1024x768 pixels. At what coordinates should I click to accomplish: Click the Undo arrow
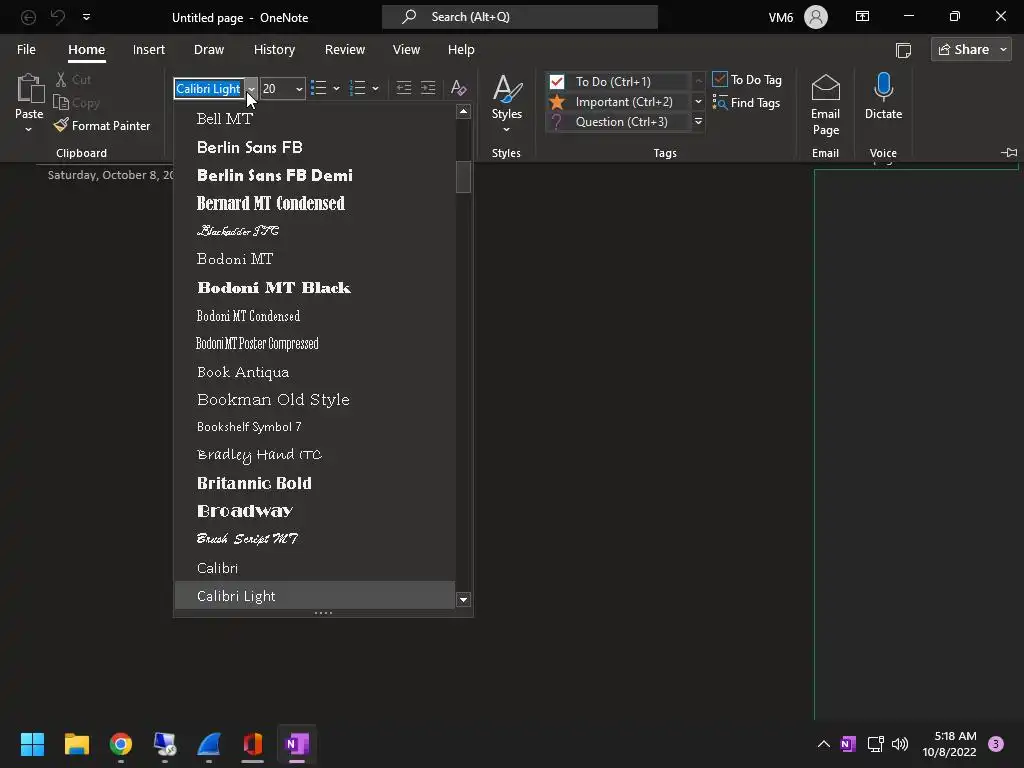click(x=57, y=18)
